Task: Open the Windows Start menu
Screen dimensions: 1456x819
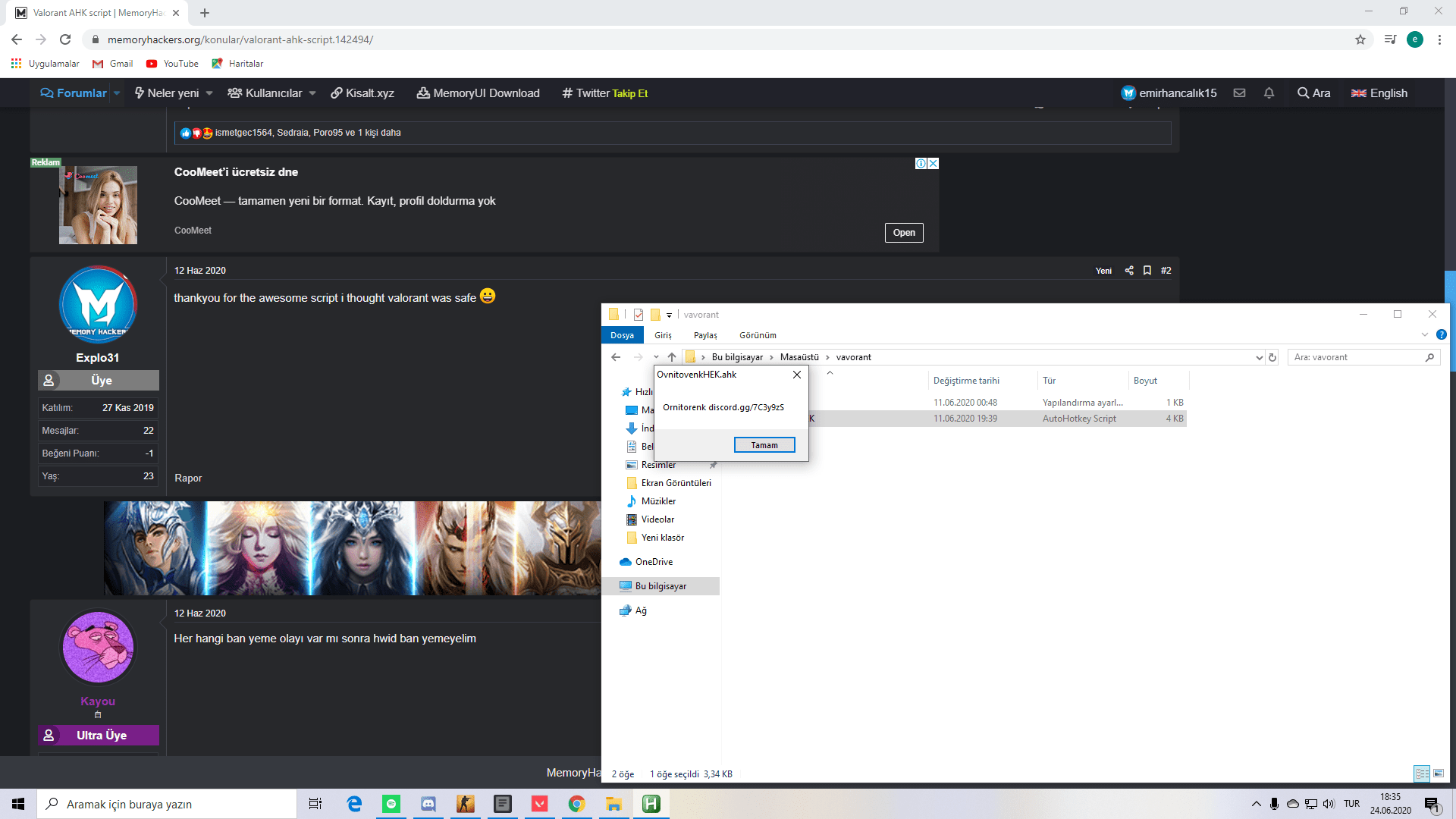Action: (18, 804)
